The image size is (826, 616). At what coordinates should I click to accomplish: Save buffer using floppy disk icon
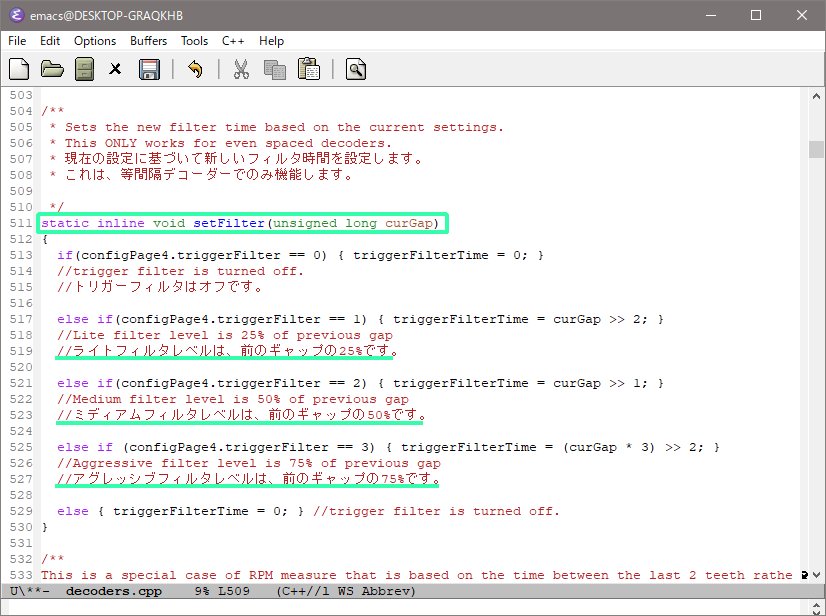click(149, 70)
